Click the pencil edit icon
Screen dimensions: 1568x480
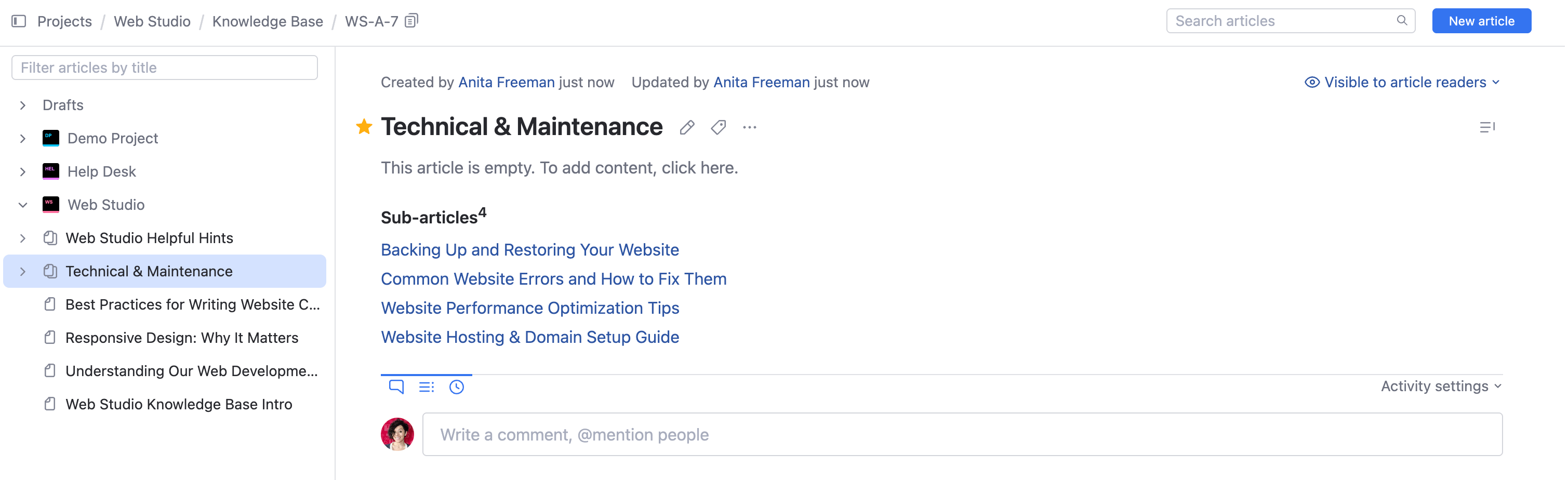click(687, 127)
